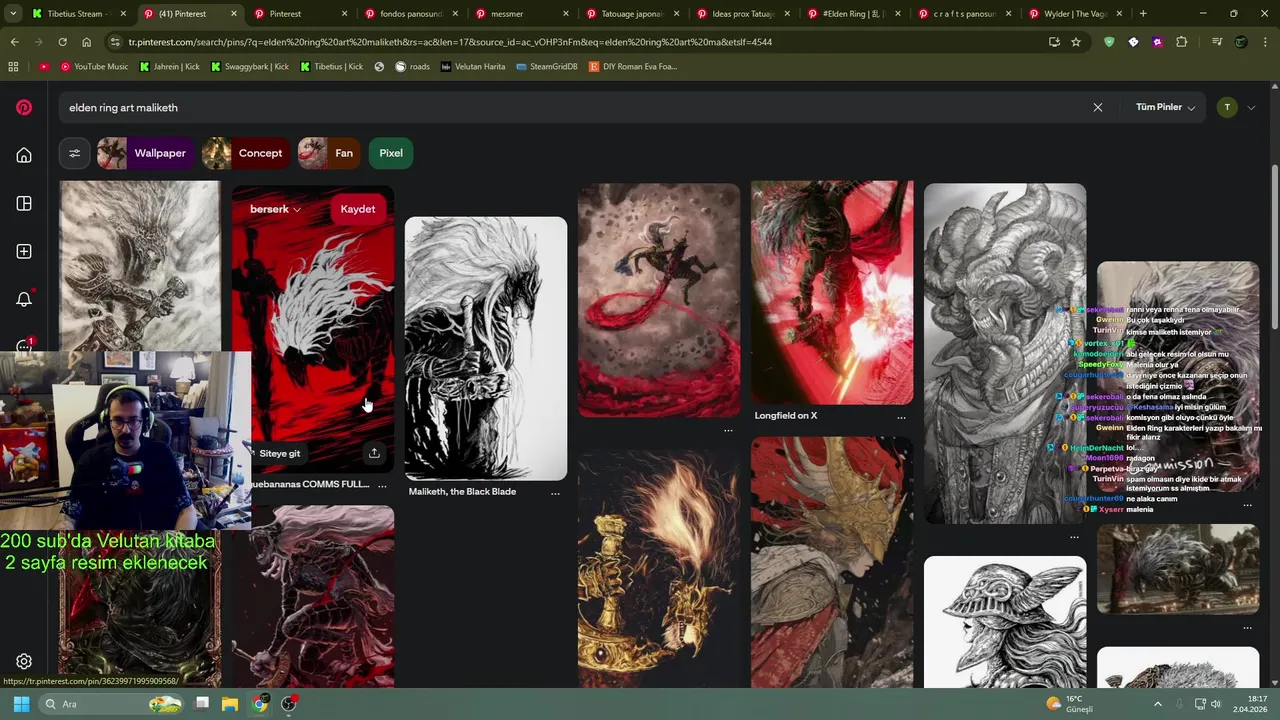Screen dimensions: 1280x720
Task: Open Chrome extensions puzzle icon
Action: 1182,42
